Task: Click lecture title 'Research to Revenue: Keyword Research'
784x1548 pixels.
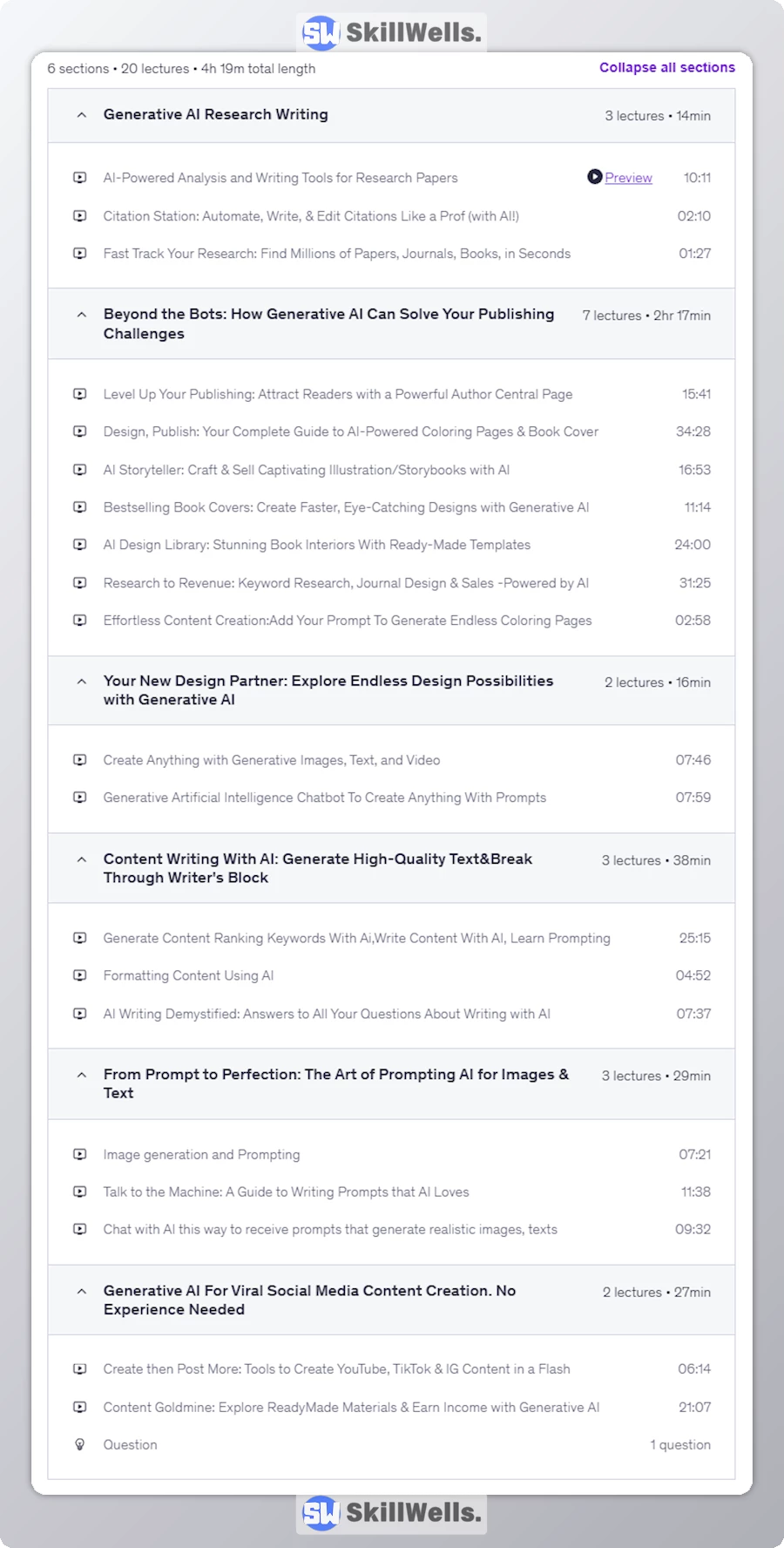Action: coord(346,583)
